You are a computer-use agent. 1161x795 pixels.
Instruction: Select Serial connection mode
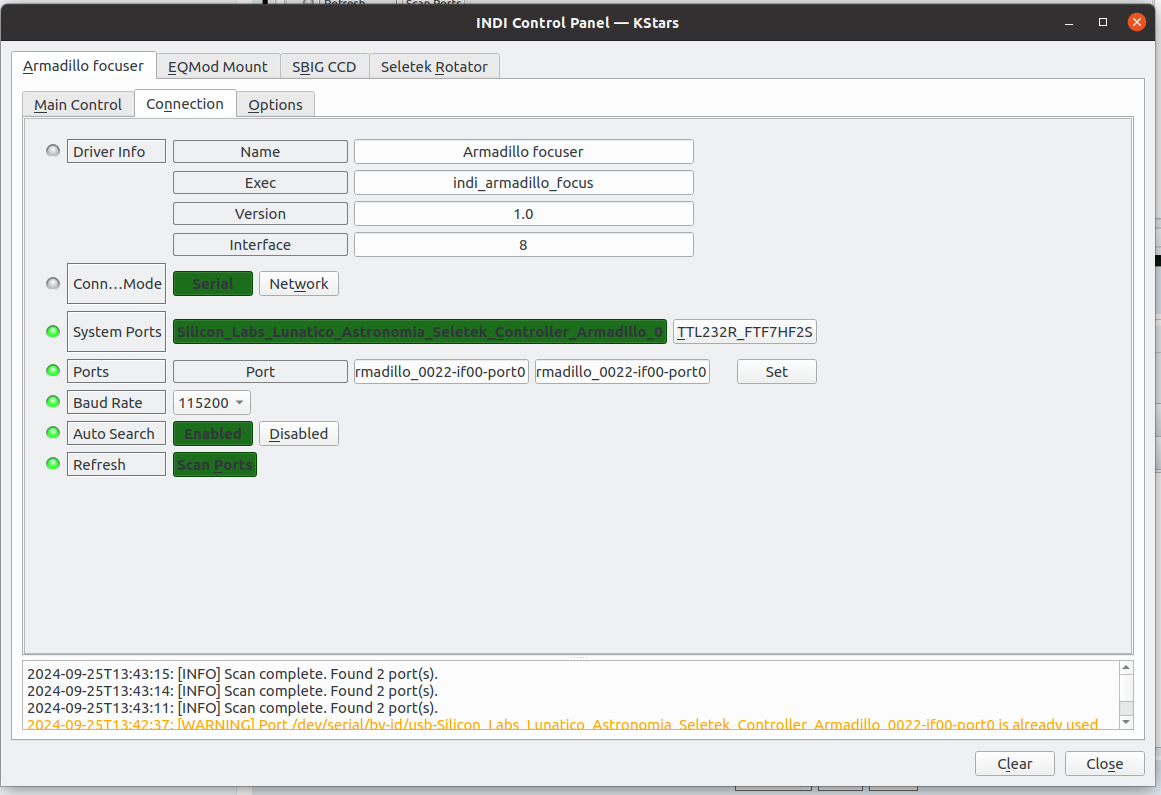click(213, 284)
